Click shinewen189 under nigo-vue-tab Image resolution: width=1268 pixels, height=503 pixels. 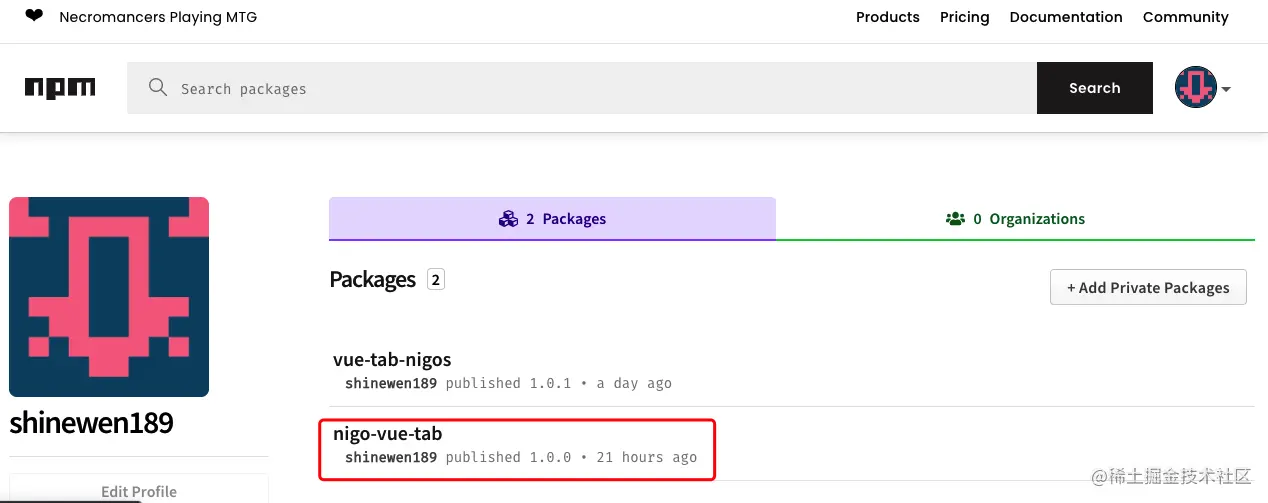(391, 457)
